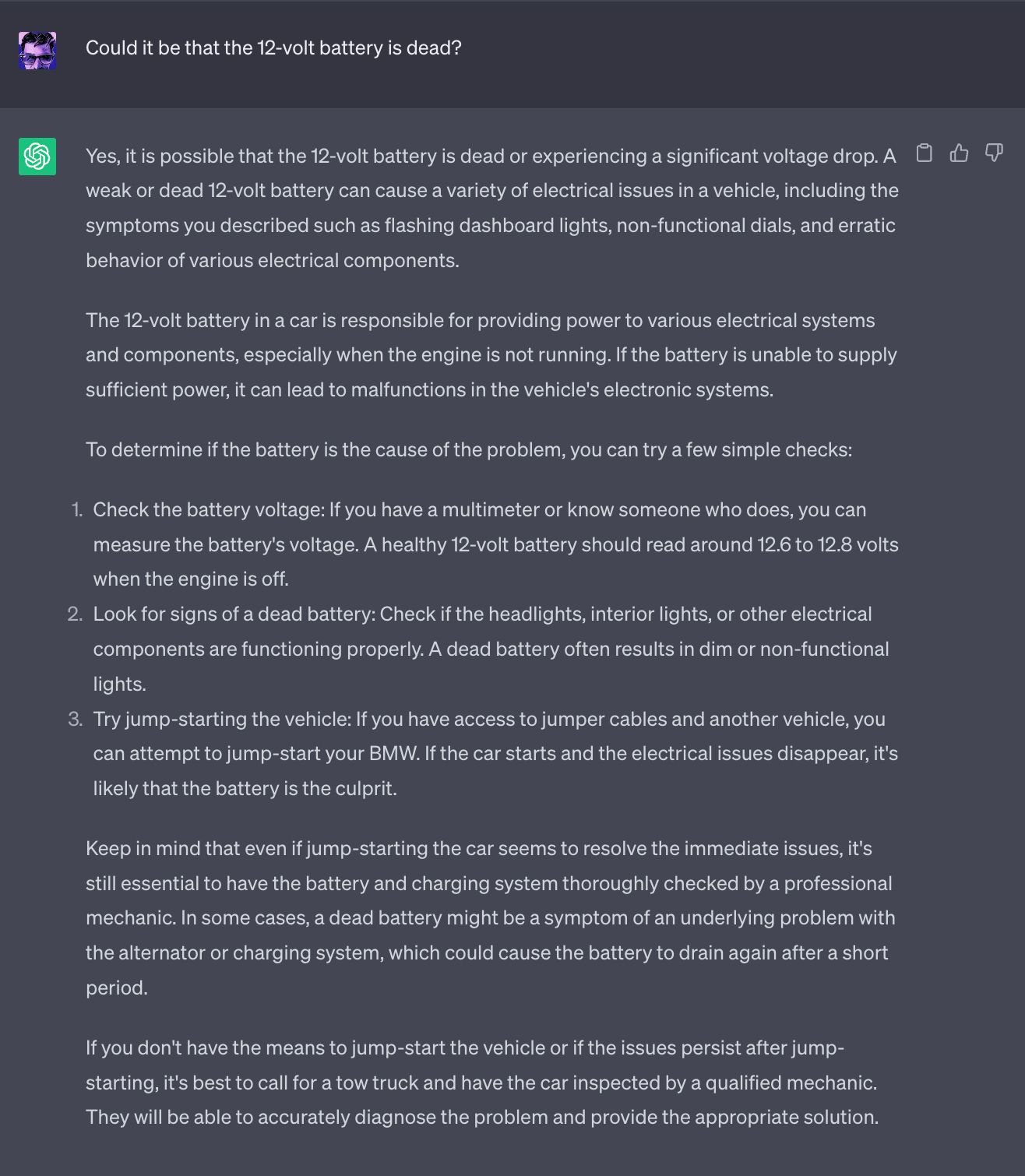Copy the assistant response to clipboard

(x=925, y=153)
